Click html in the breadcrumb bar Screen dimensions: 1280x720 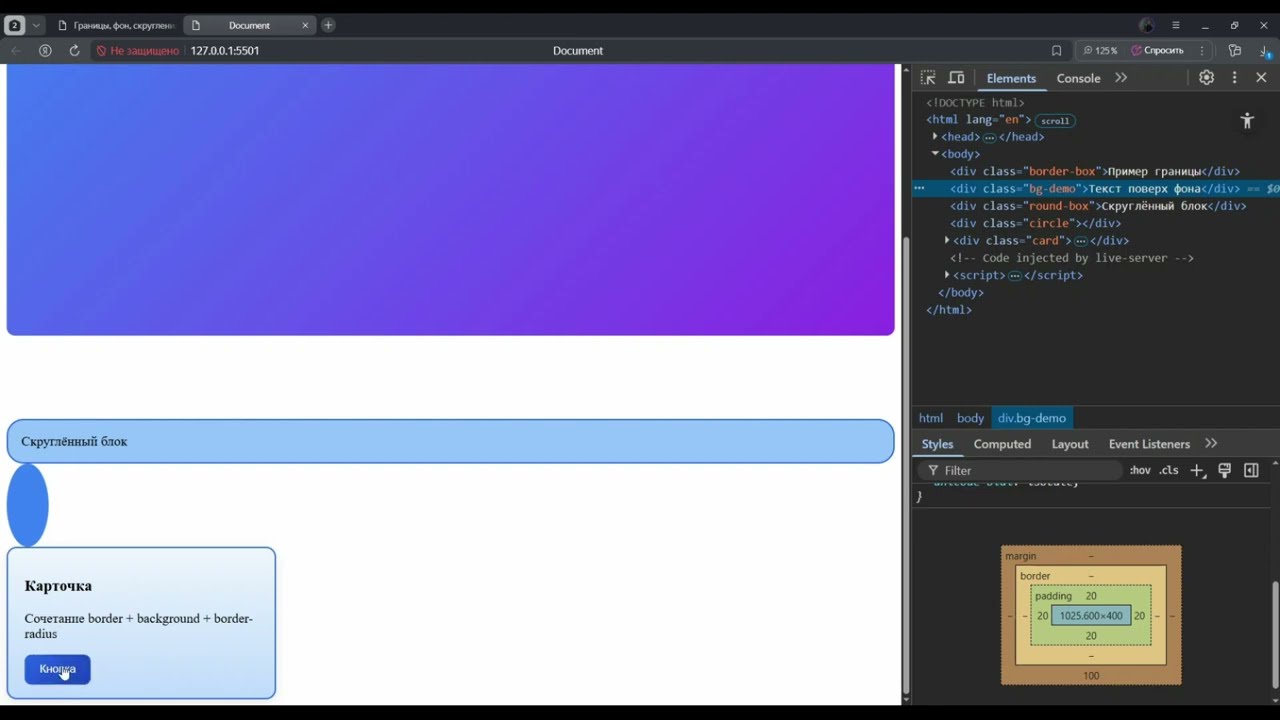[x=930, y=418]
